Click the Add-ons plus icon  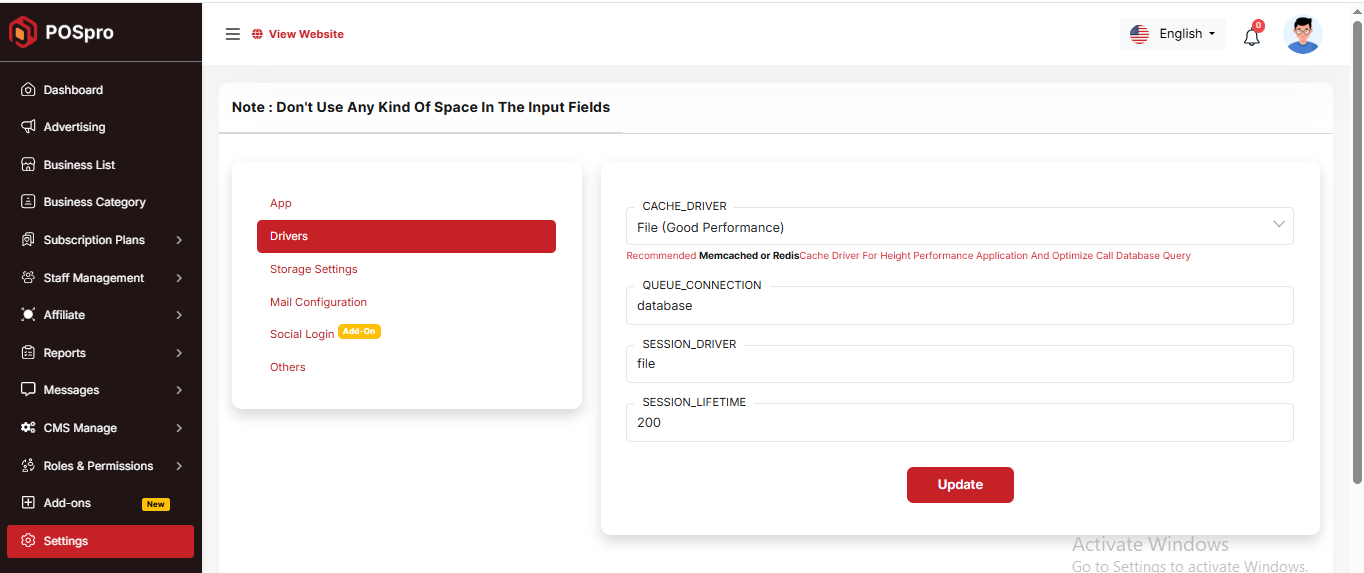coord(28,503)
